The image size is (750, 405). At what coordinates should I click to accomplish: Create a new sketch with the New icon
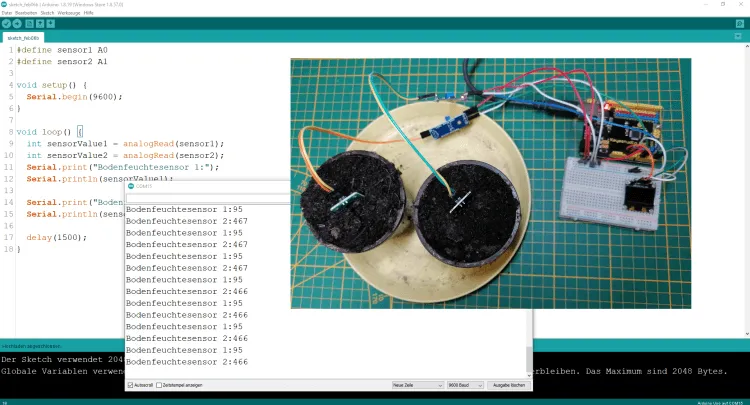[x=29, y=22]
